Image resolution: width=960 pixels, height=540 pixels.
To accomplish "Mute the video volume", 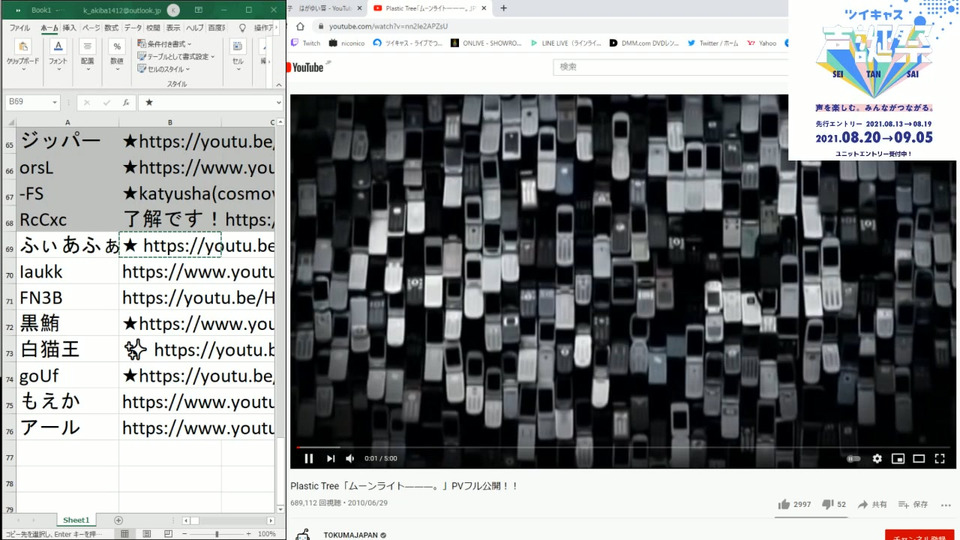I will [x=350, y=459].
